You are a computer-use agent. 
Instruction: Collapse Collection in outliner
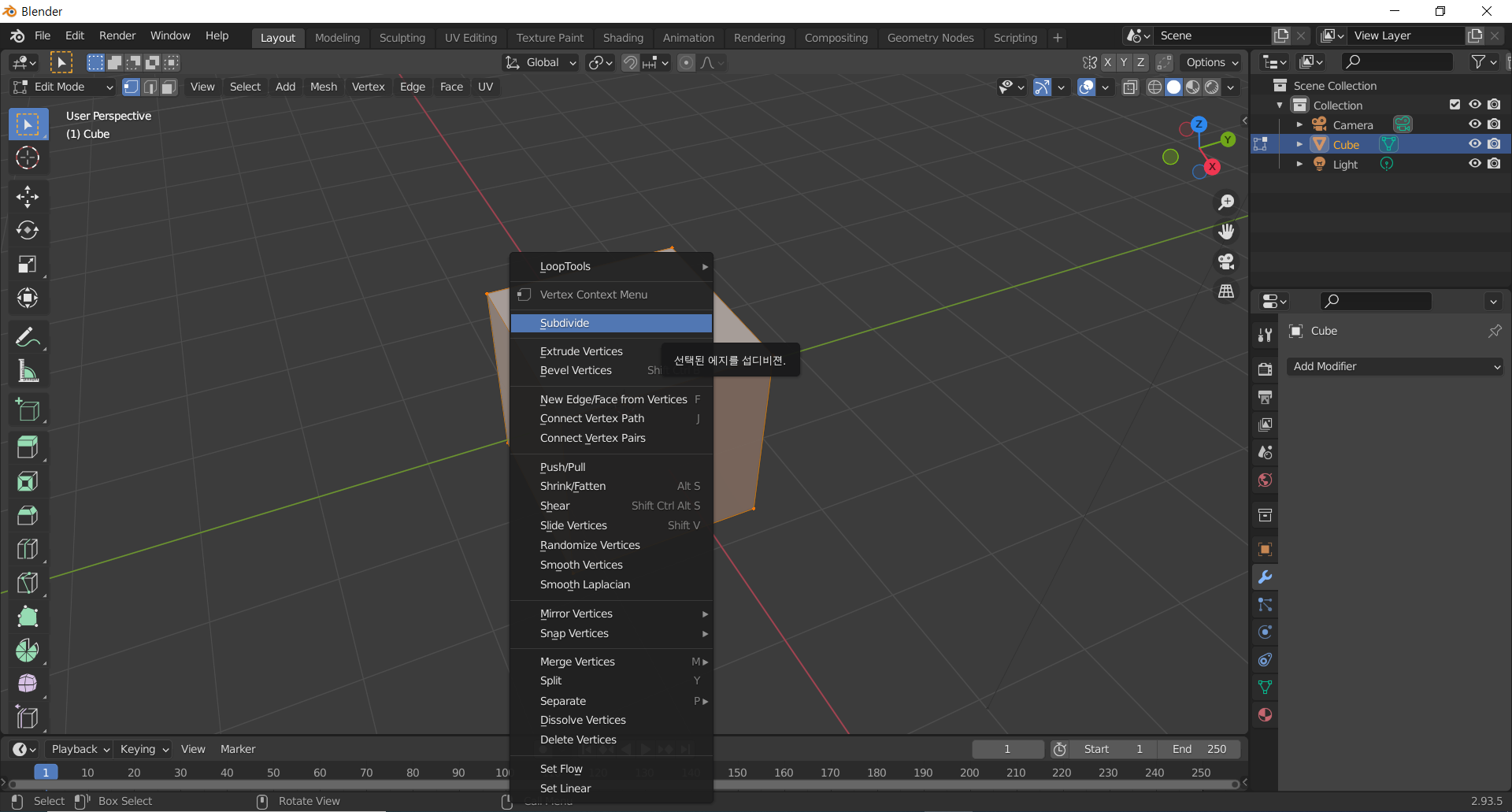(x=1280, y=105)
